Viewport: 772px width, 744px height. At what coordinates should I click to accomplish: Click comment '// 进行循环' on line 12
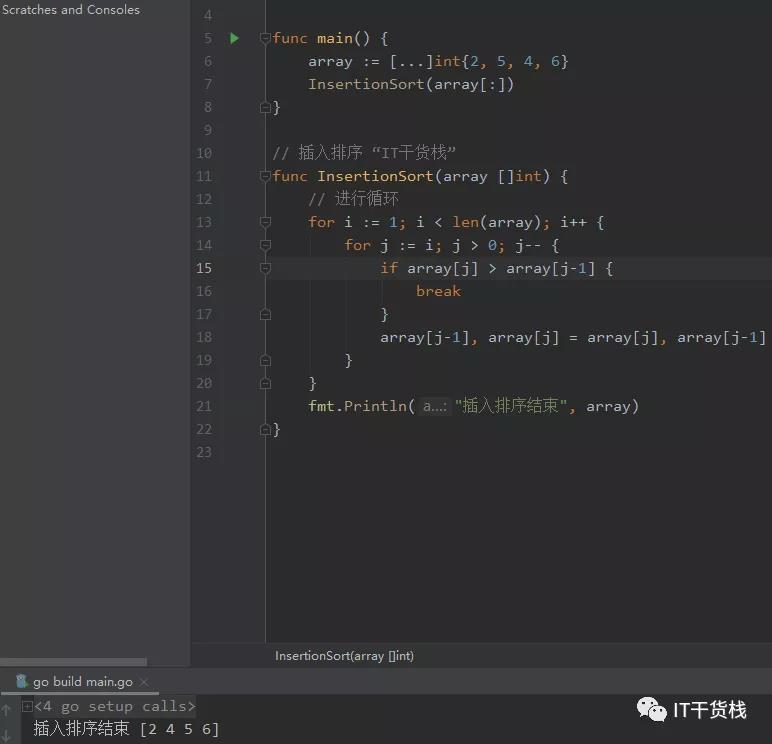pos(354,199)
